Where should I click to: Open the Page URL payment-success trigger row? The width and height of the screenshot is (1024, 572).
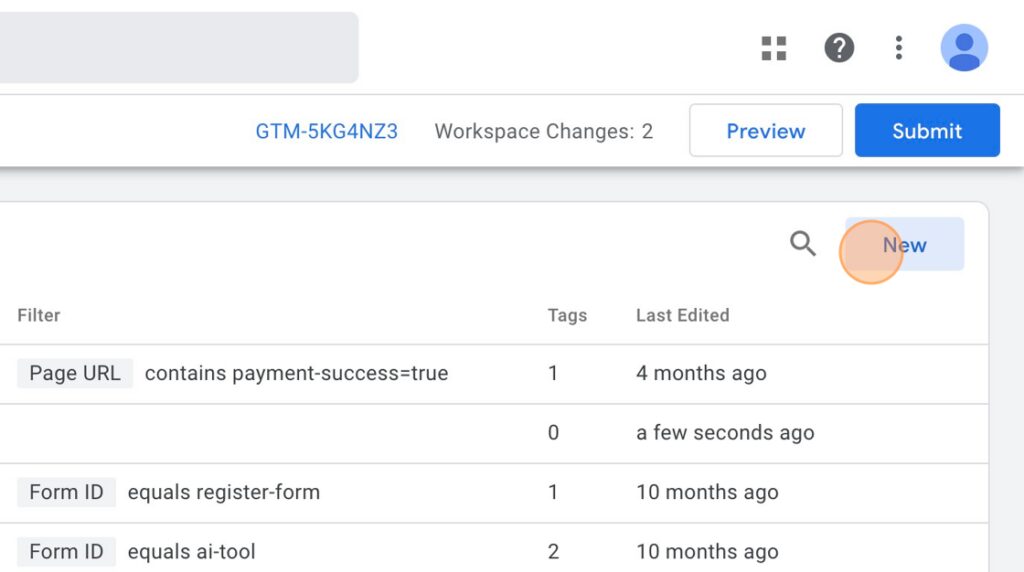click(494, 373)
